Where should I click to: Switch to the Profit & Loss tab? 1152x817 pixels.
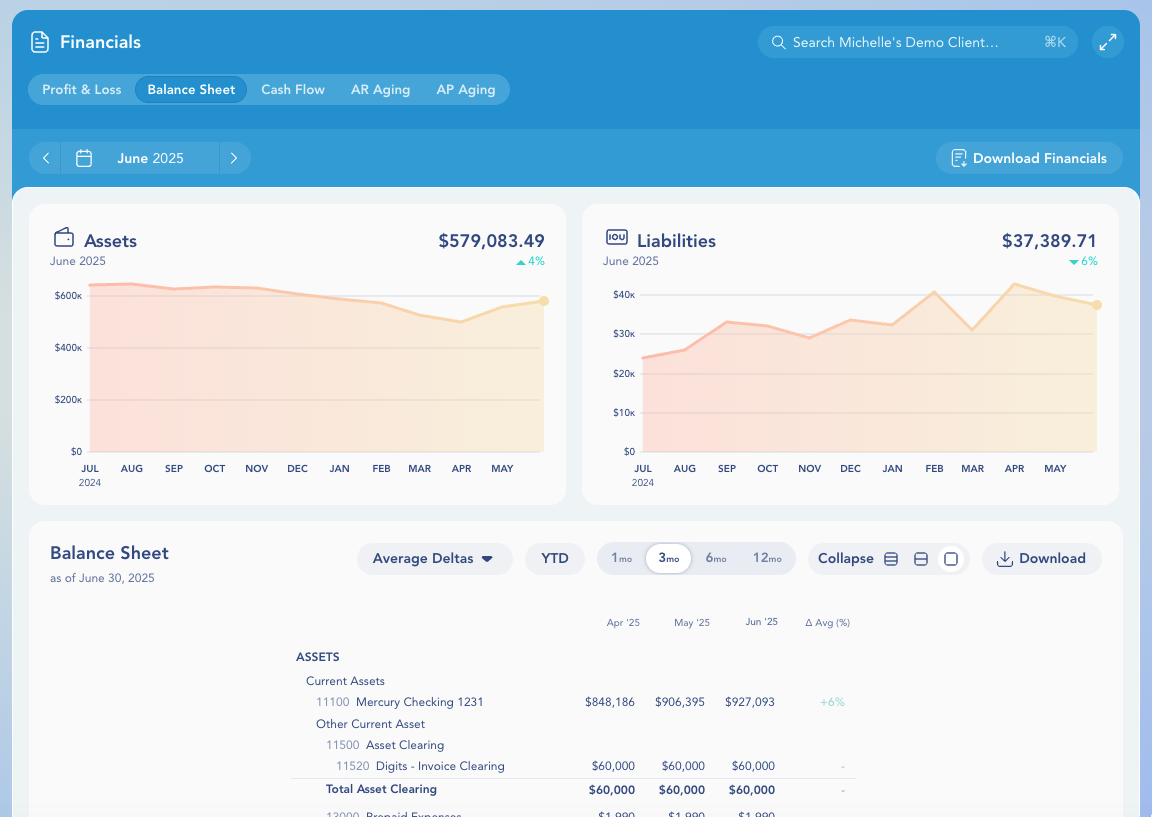coord(82,89)
